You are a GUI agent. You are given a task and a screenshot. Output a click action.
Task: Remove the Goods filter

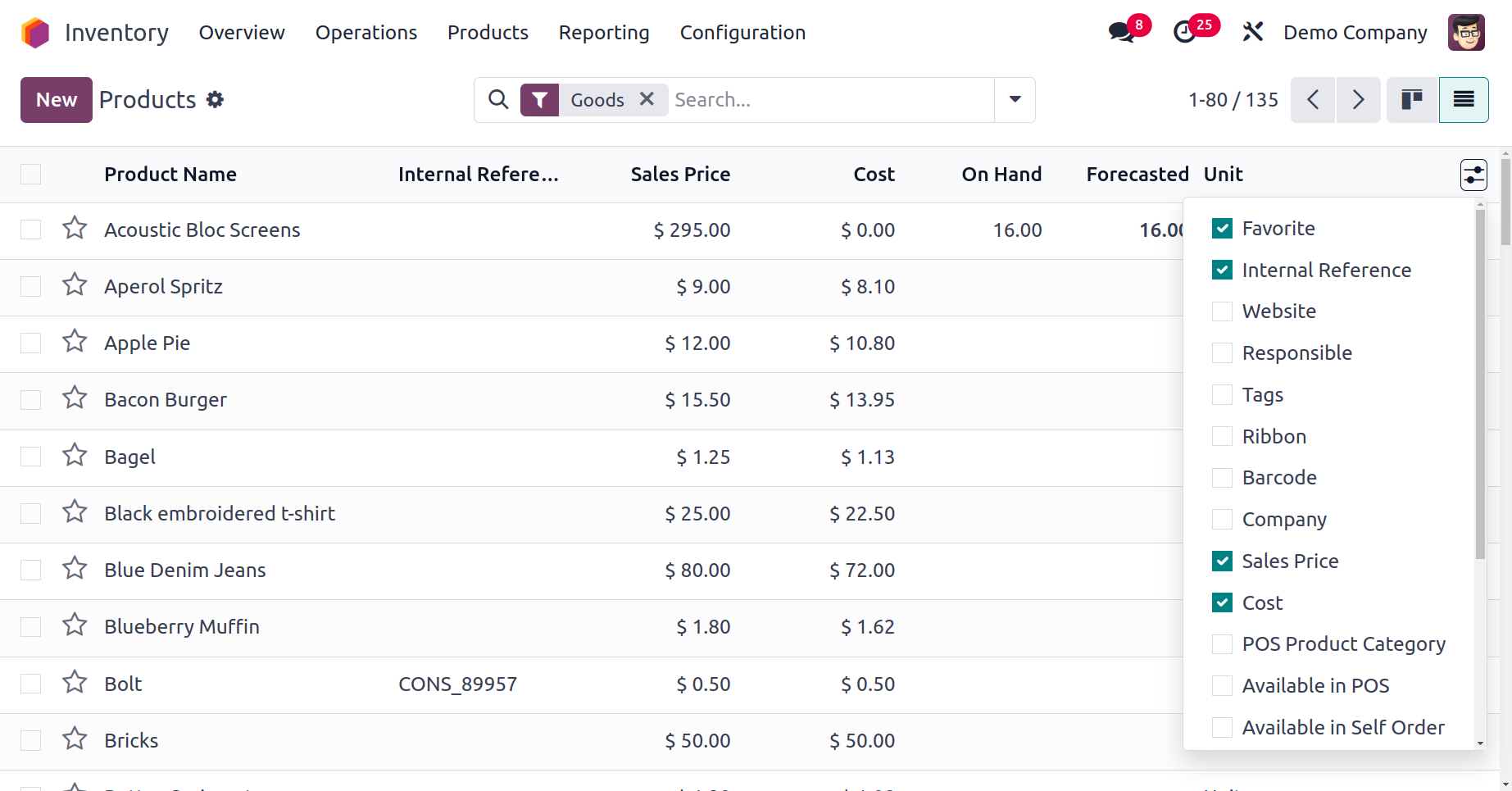click(647, 99)
